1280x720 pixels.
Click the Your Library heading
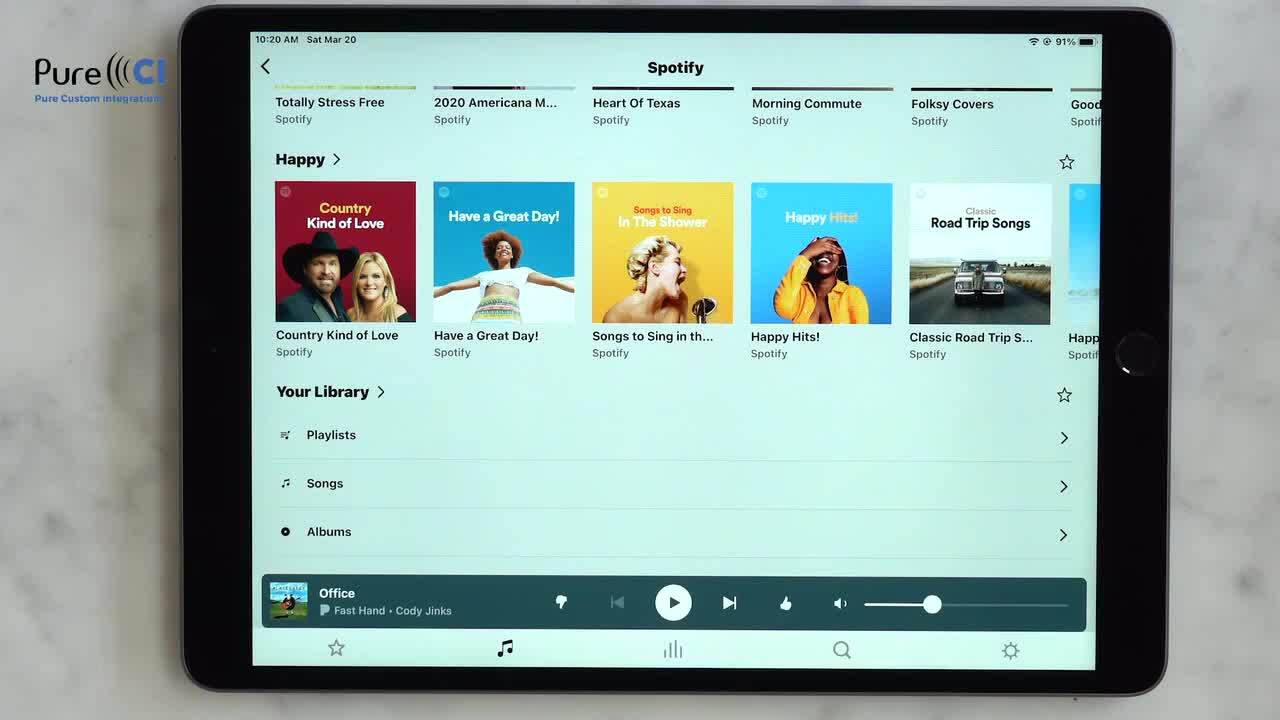[x=322, y=392]
